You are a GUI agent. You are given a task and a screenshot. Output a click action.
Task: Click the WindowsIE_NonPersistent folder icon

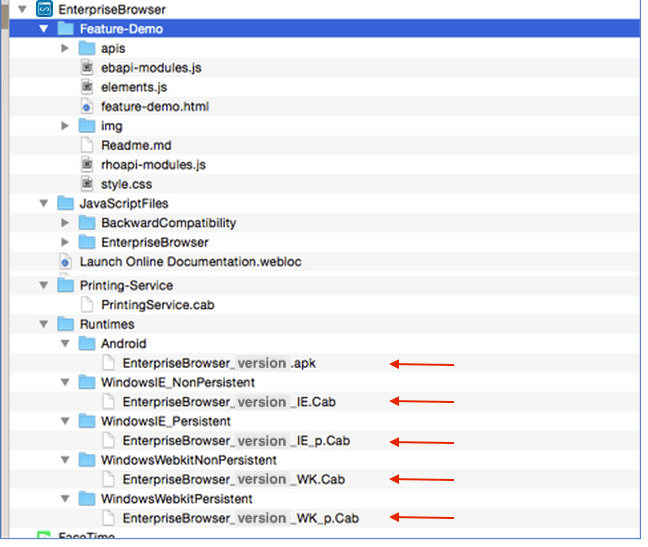click(x=87, y=382)
